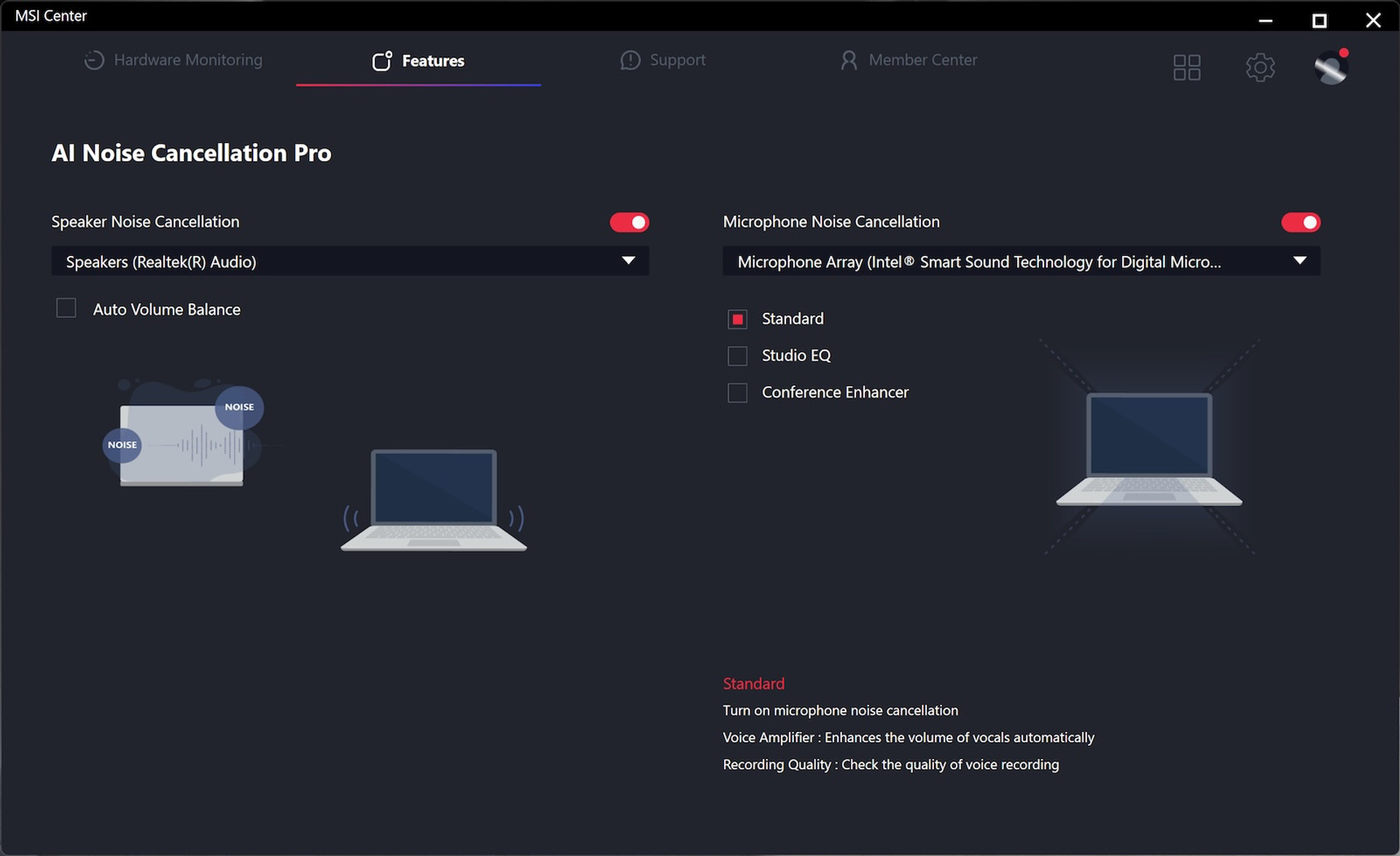
Task: Expand the Speakers (Realtek(R) Audio) dropdown arrow
Action: (x=629, y=261)
